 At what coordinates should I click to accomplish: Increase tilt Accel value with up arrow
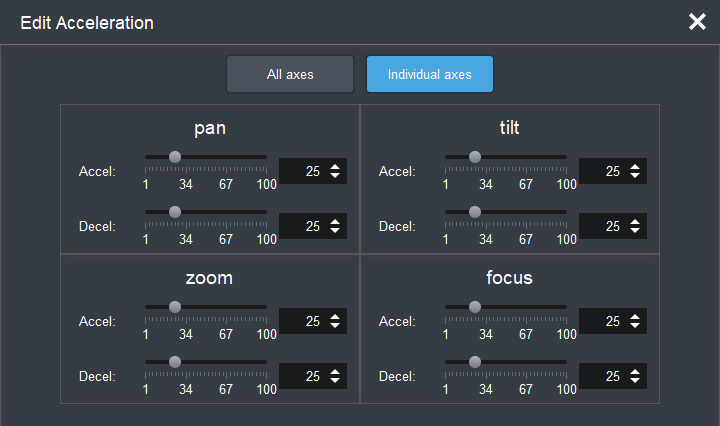click(x=634, y=167)
